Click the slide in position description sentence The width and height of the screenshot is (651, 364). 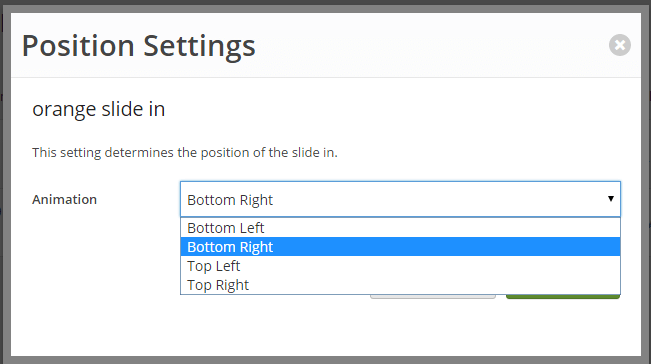tap(185, 153)
